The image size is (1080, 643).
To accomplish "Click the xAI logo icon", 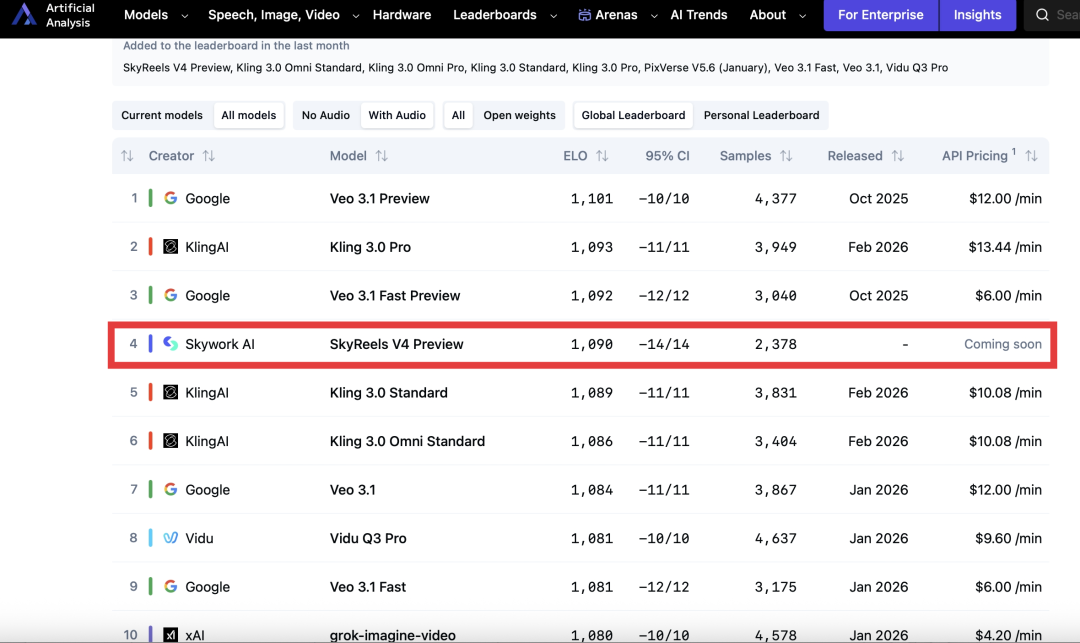I will click(x=171, y=635).
